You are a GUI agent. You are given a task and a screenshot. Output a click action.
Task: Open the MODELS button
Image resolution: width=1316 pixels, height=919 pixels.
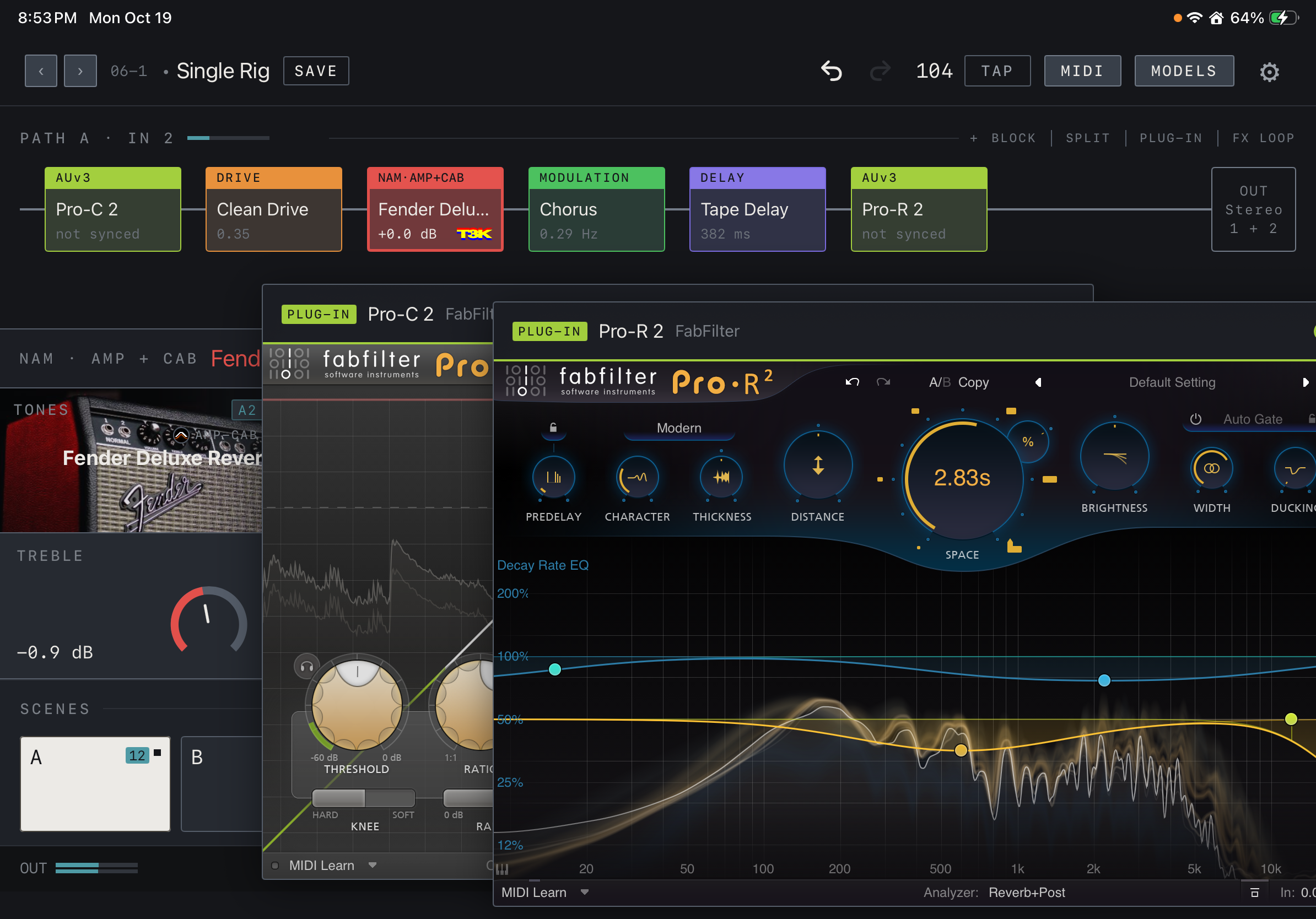1184,71
